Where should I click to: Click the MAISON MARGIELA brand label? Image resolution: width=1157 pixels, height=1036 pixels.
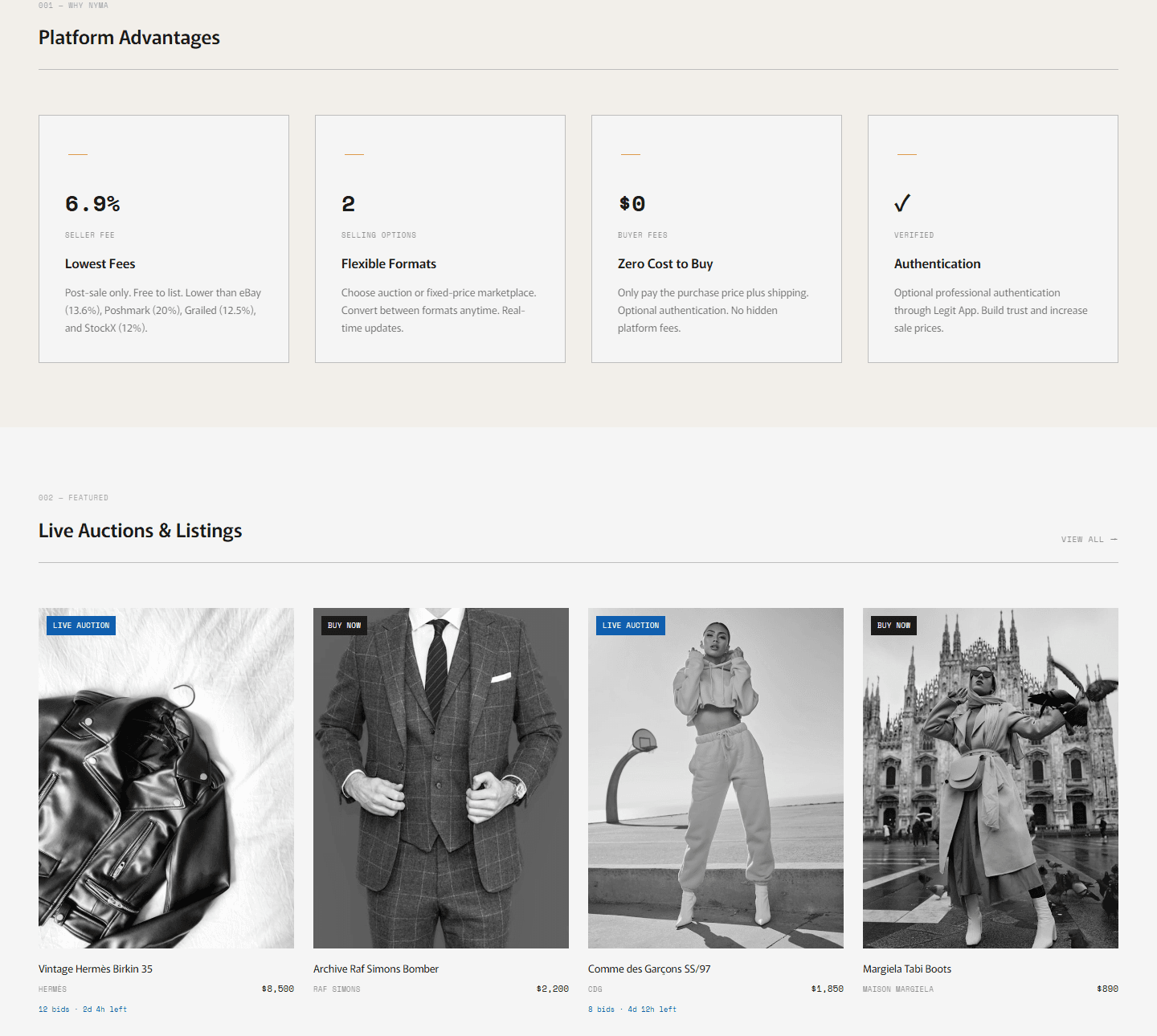click(898, 989)
